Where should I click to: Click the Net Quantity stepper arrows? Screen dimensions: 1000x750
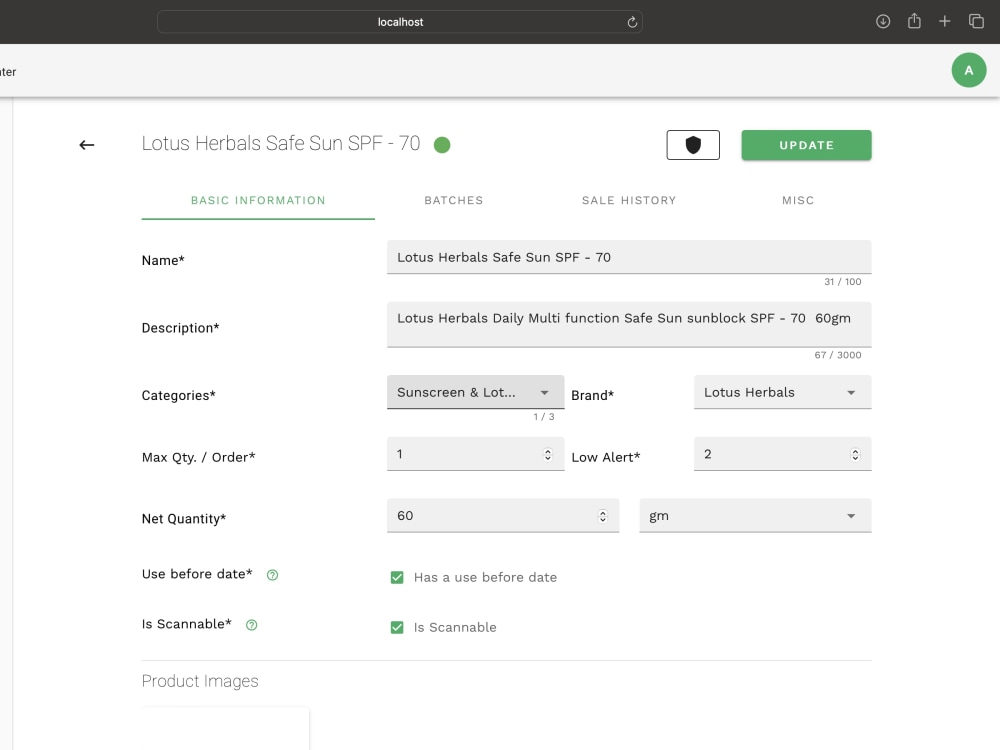[603, 516]
